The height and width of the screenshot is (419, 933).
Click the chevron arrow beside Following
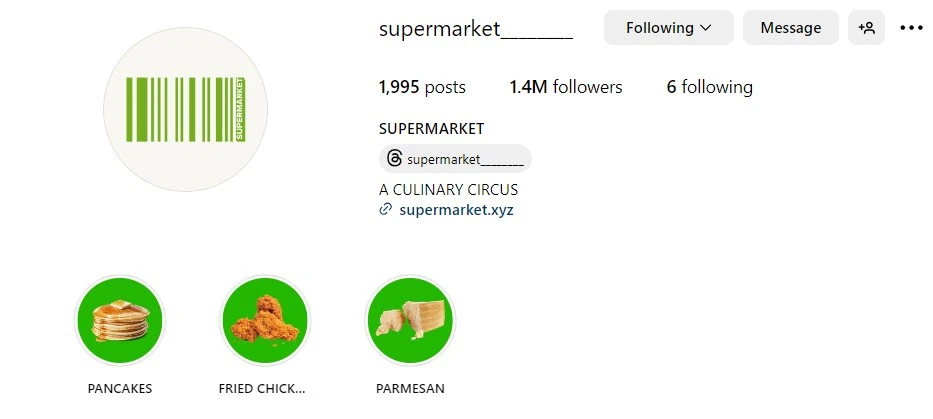point(706,28)
